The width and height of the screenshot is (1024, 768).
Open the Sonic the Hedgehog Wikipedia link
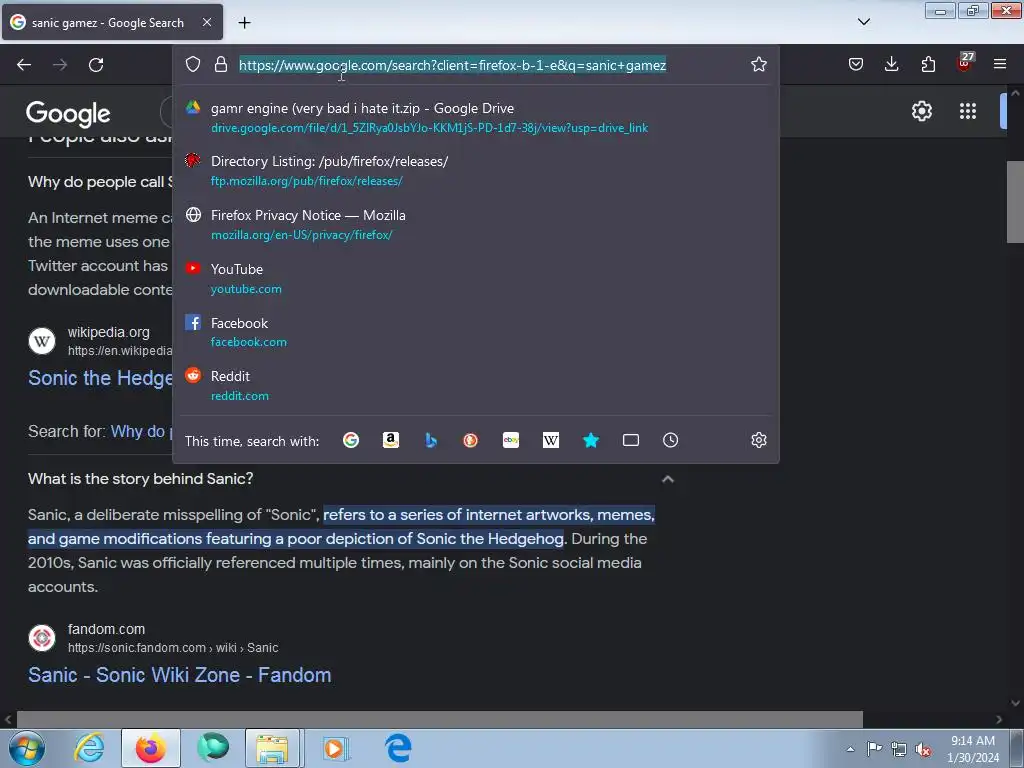click(100, 377)
